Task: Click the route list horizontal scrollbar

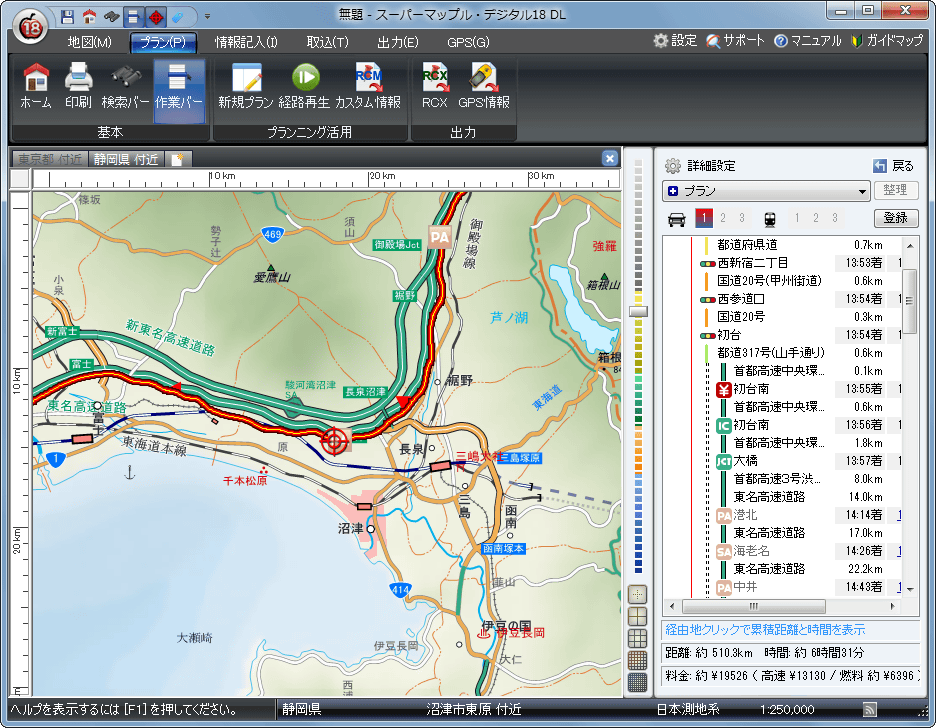Action: tap(783, 606)
